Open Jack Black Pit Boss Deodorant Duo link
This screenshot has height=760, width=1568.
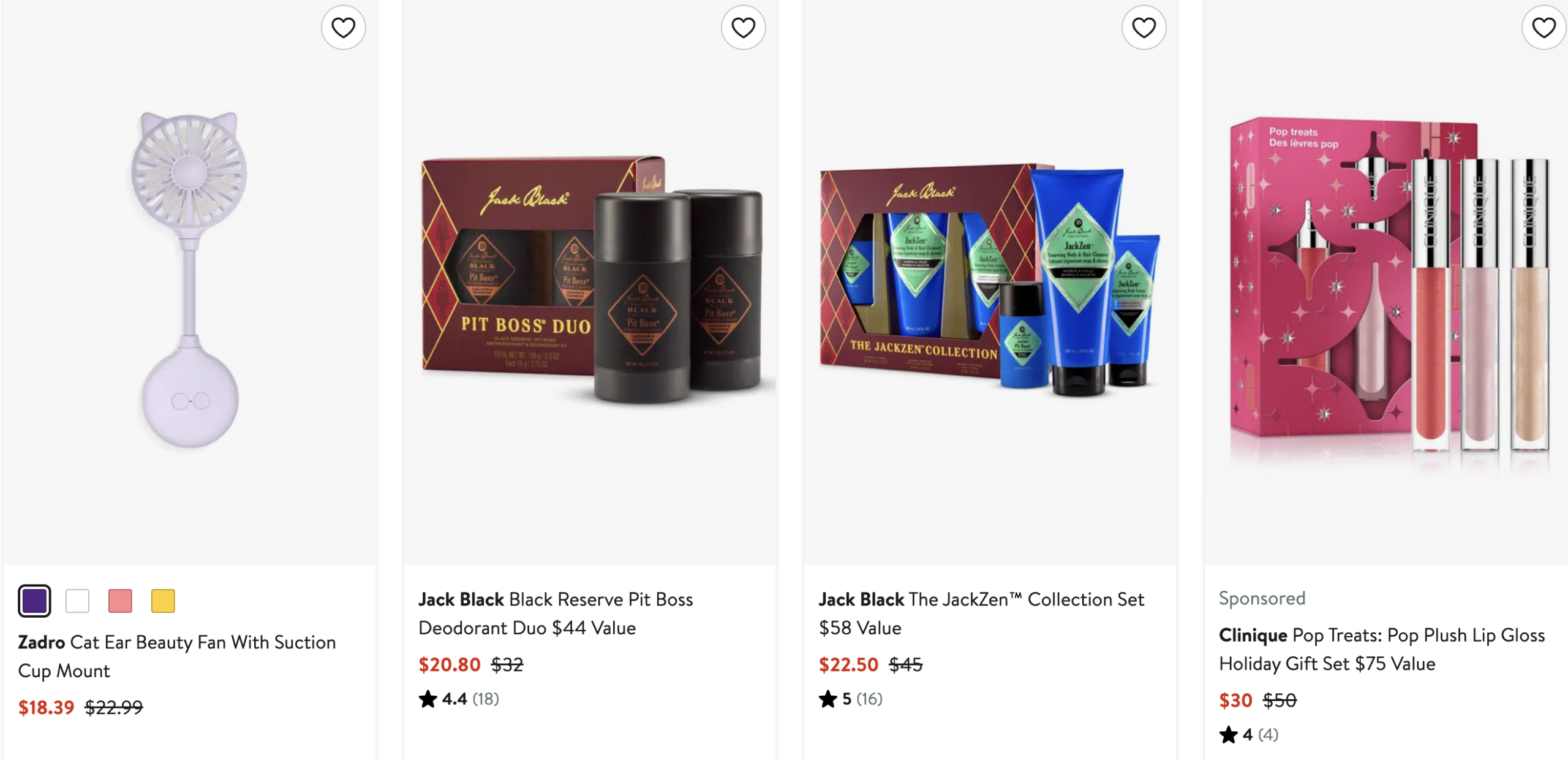point(556,614)
